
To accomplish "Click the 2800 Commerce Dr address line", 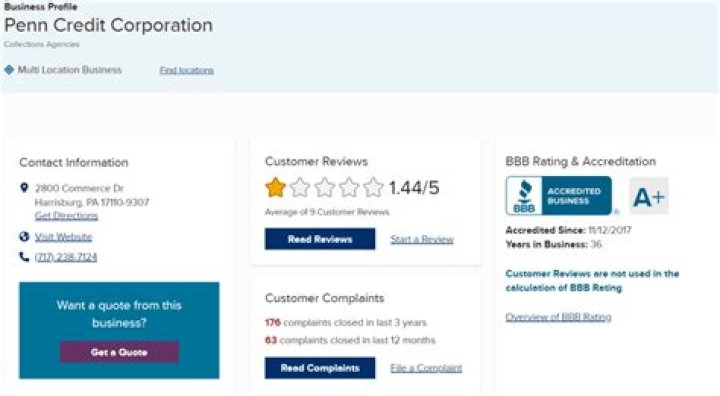I will pyautogui.click(x=79, y=188).
